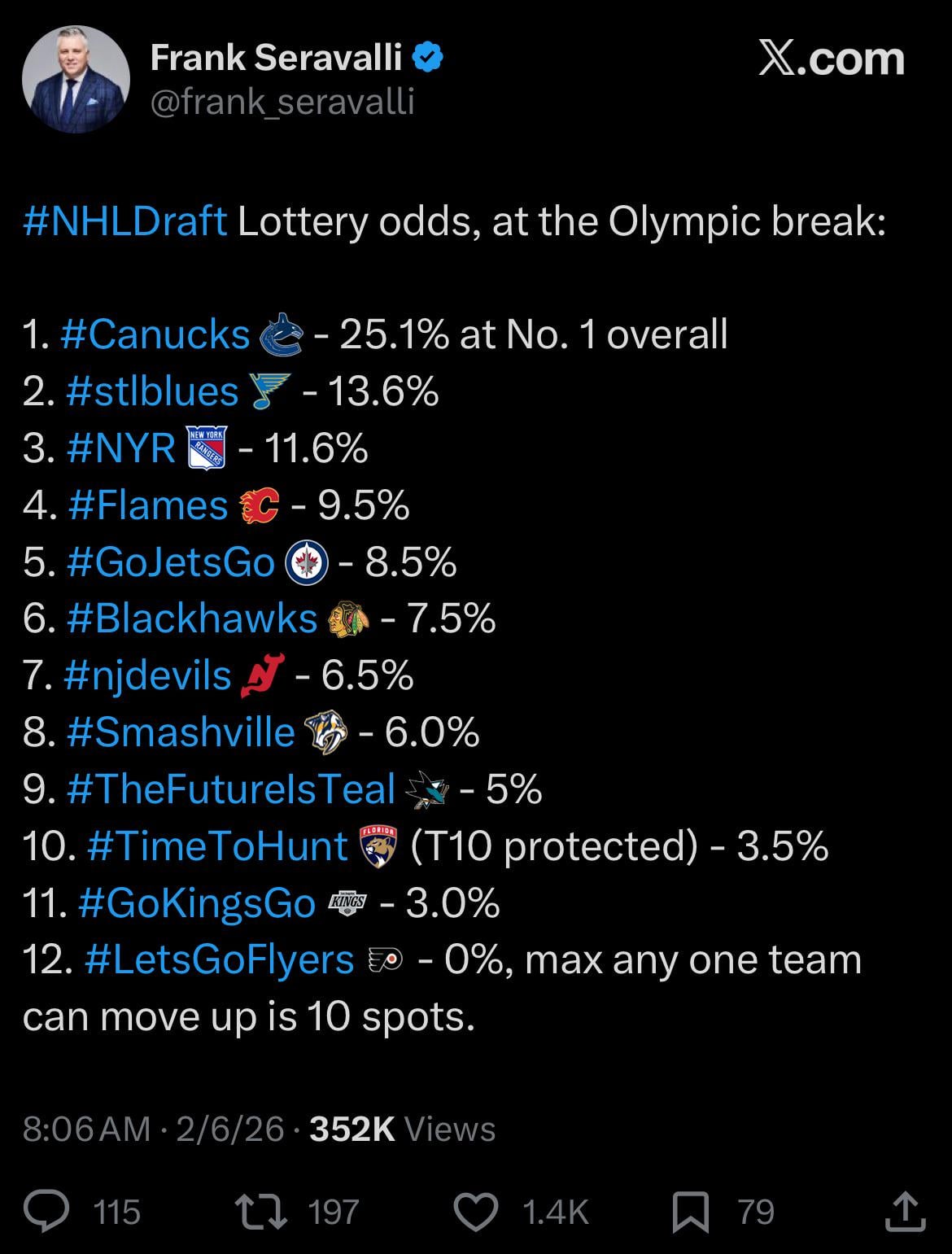Open the share menu icon

pyautogui.click(x=906, y=1211)
